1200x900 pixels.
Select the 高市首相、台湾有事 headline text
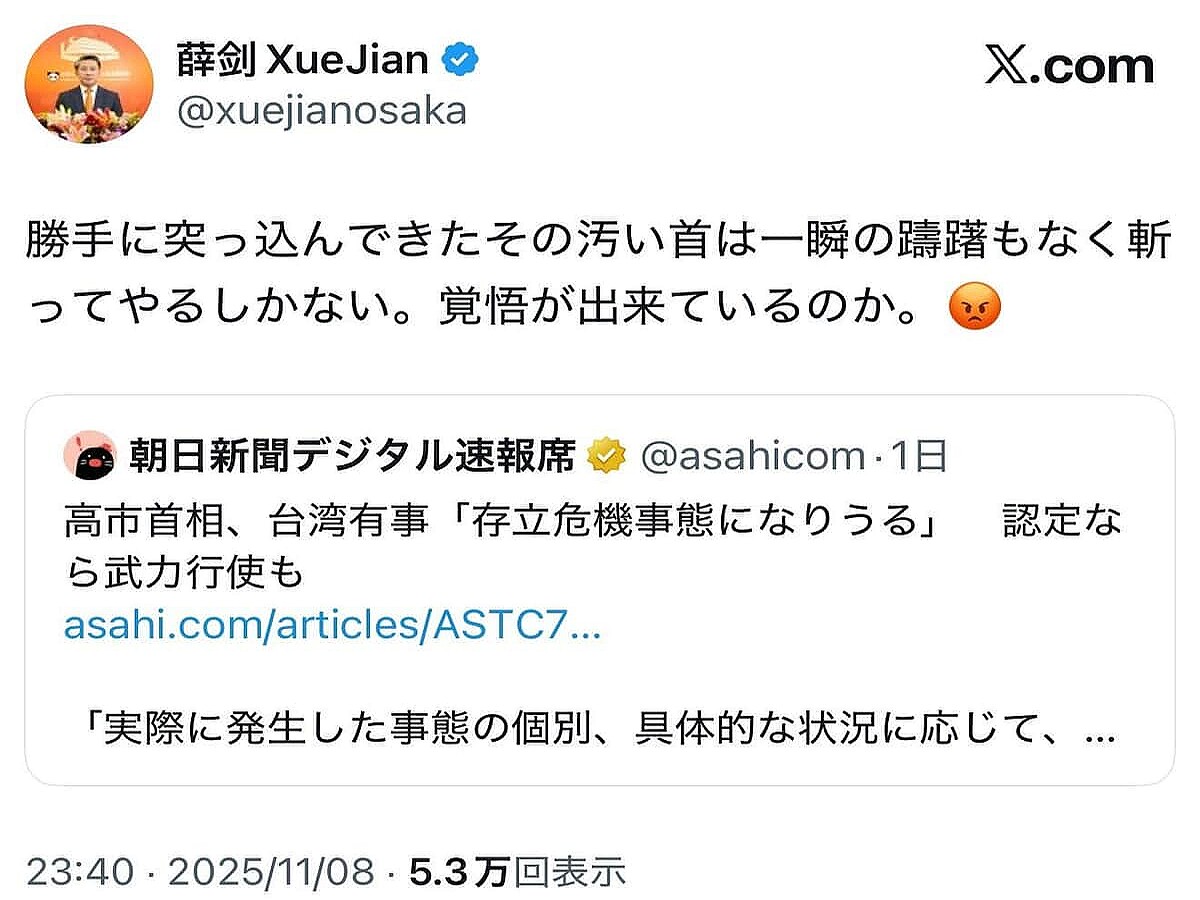[x=500, y=522]
